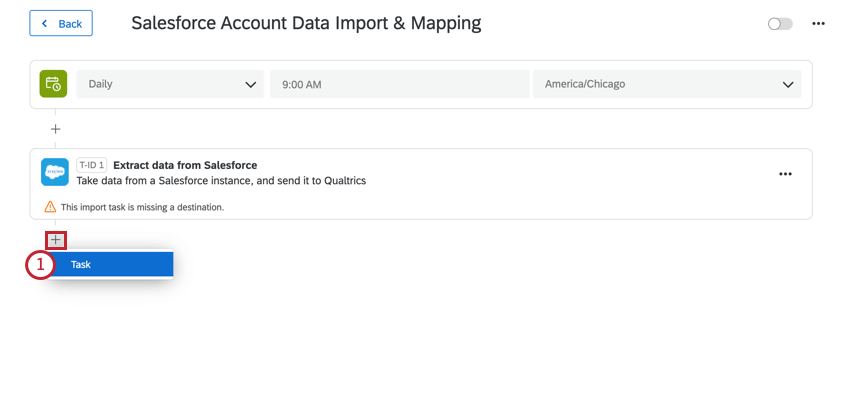Click the timezone dropdown chevron arrow

coord(788,85)
